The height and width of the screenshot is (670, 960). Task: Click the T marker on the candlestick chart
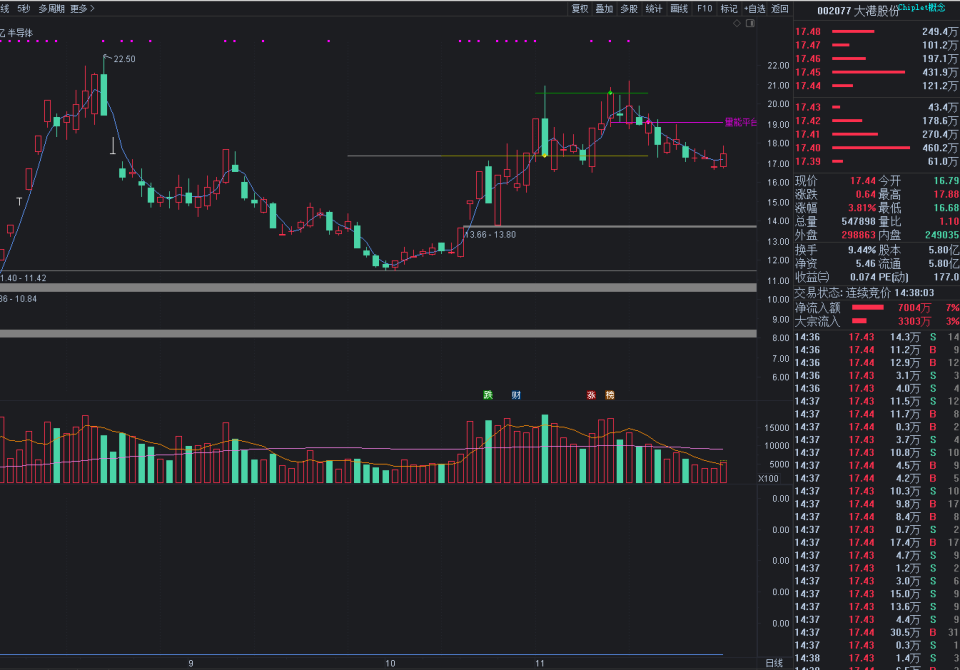[x=19, y=201]
